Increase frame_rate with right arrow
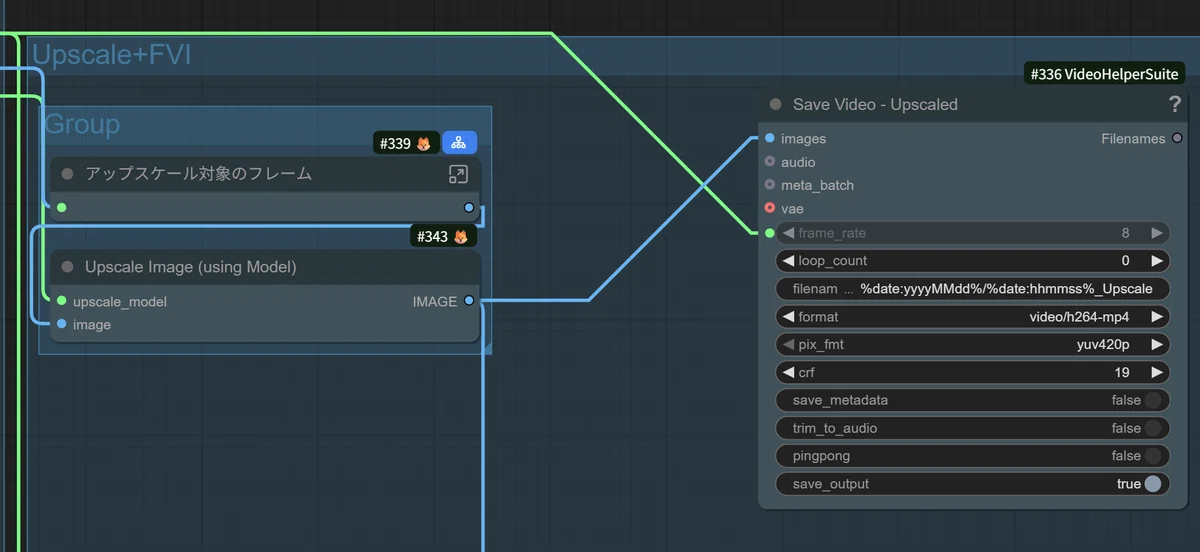This screenshot has height=552, width=1200. (1157, 233)
